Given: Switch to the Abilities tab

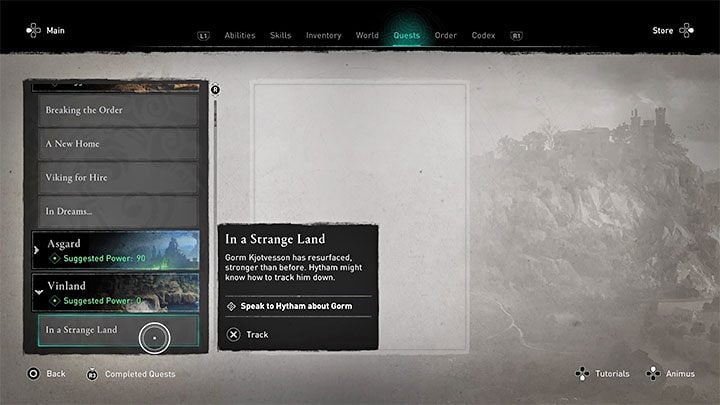Looking at the screenshot, I should 240,35.
